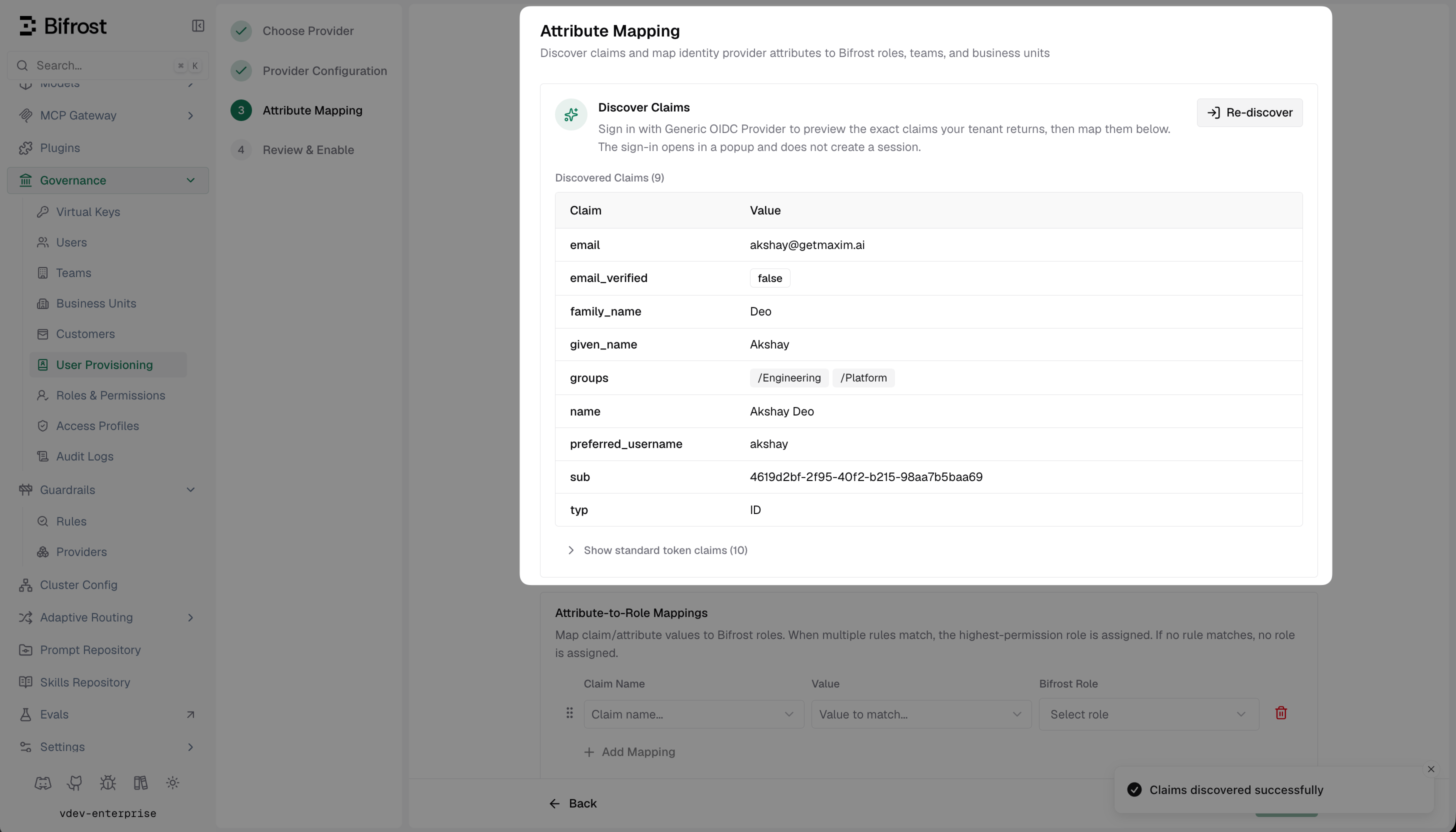Click the Bifrost logo
The image size is (1456, 832).
point(63,26)
